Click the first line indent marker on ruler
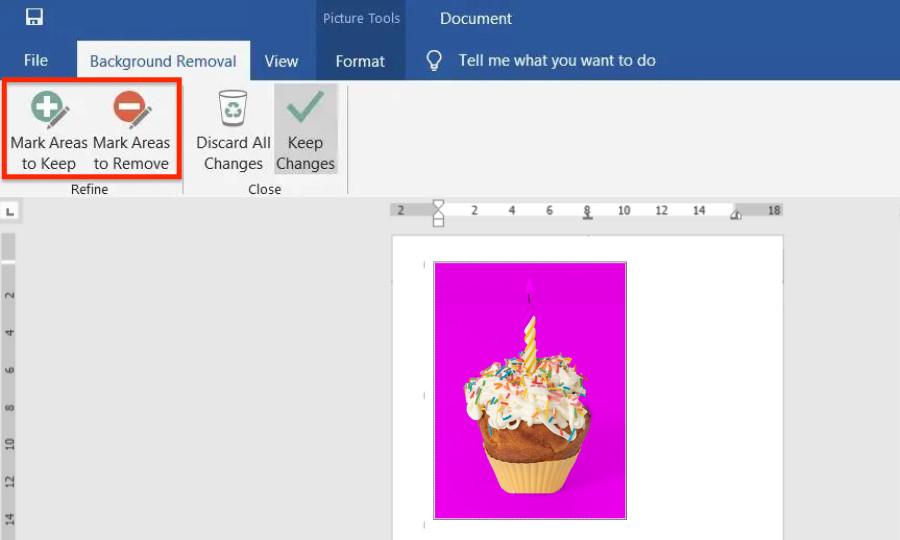Image resolution: width=900 pixels, height=540 pixels. pos(438,205)
